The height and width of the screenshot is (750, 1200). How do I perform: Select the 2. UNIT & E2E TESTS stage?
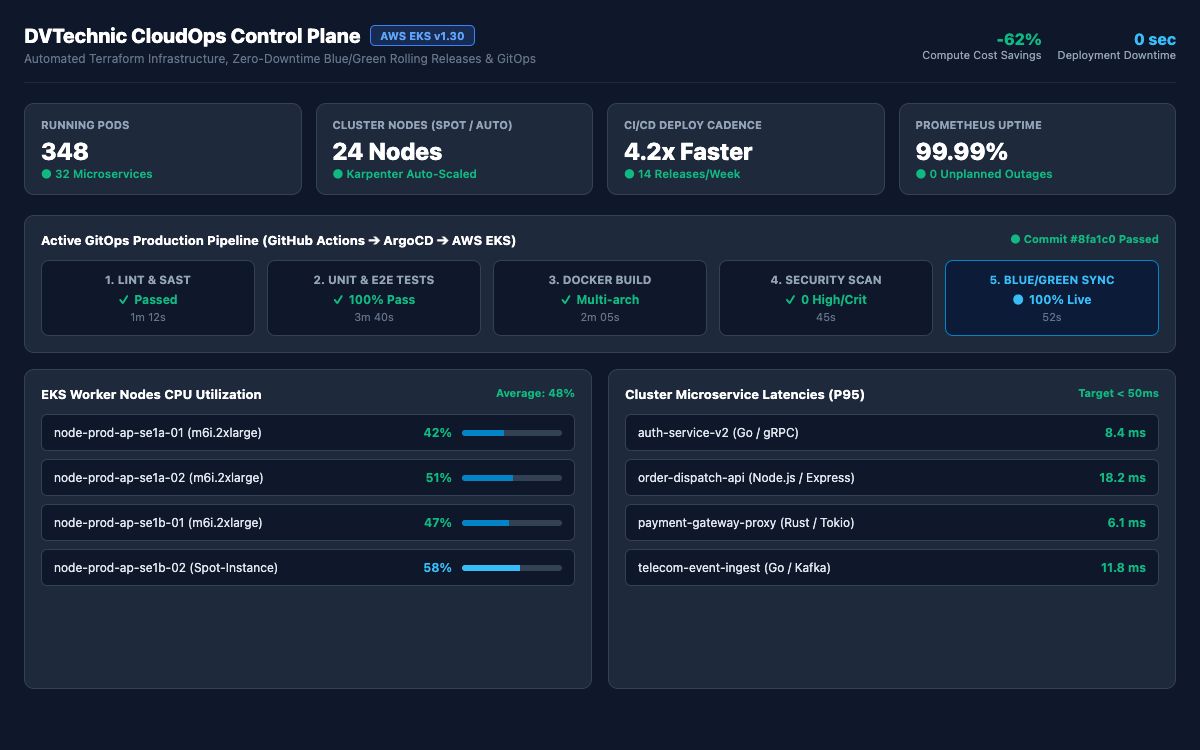click(373, 298)
